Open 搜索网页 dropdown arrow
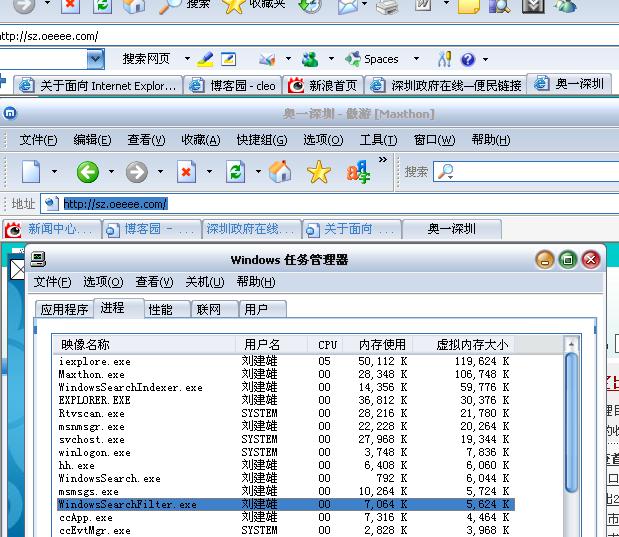 187,59
